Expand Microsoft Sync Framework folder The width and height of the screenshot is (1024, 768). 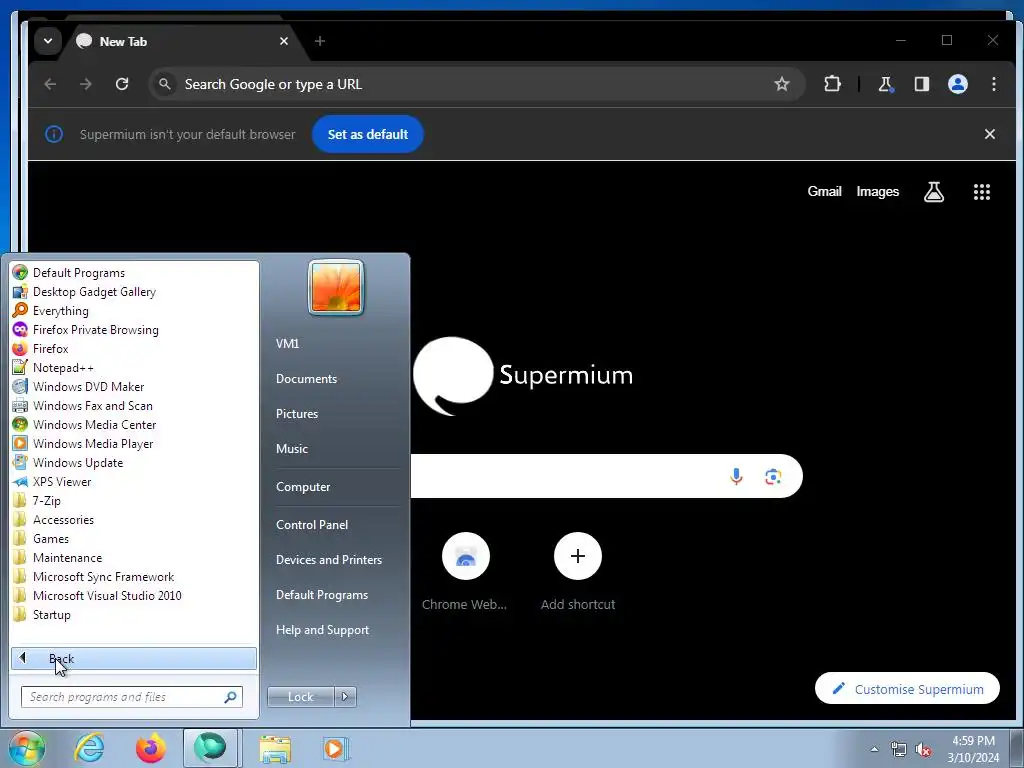click(134, 576)
